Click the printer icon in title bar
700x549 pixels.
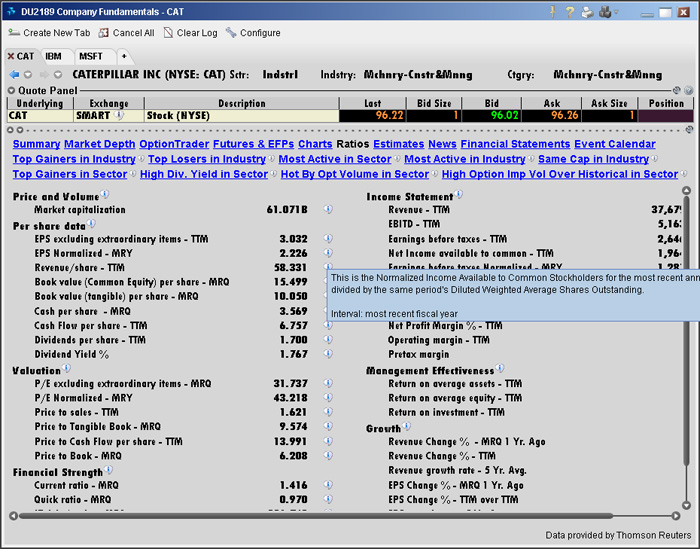[x=587, y=12]
